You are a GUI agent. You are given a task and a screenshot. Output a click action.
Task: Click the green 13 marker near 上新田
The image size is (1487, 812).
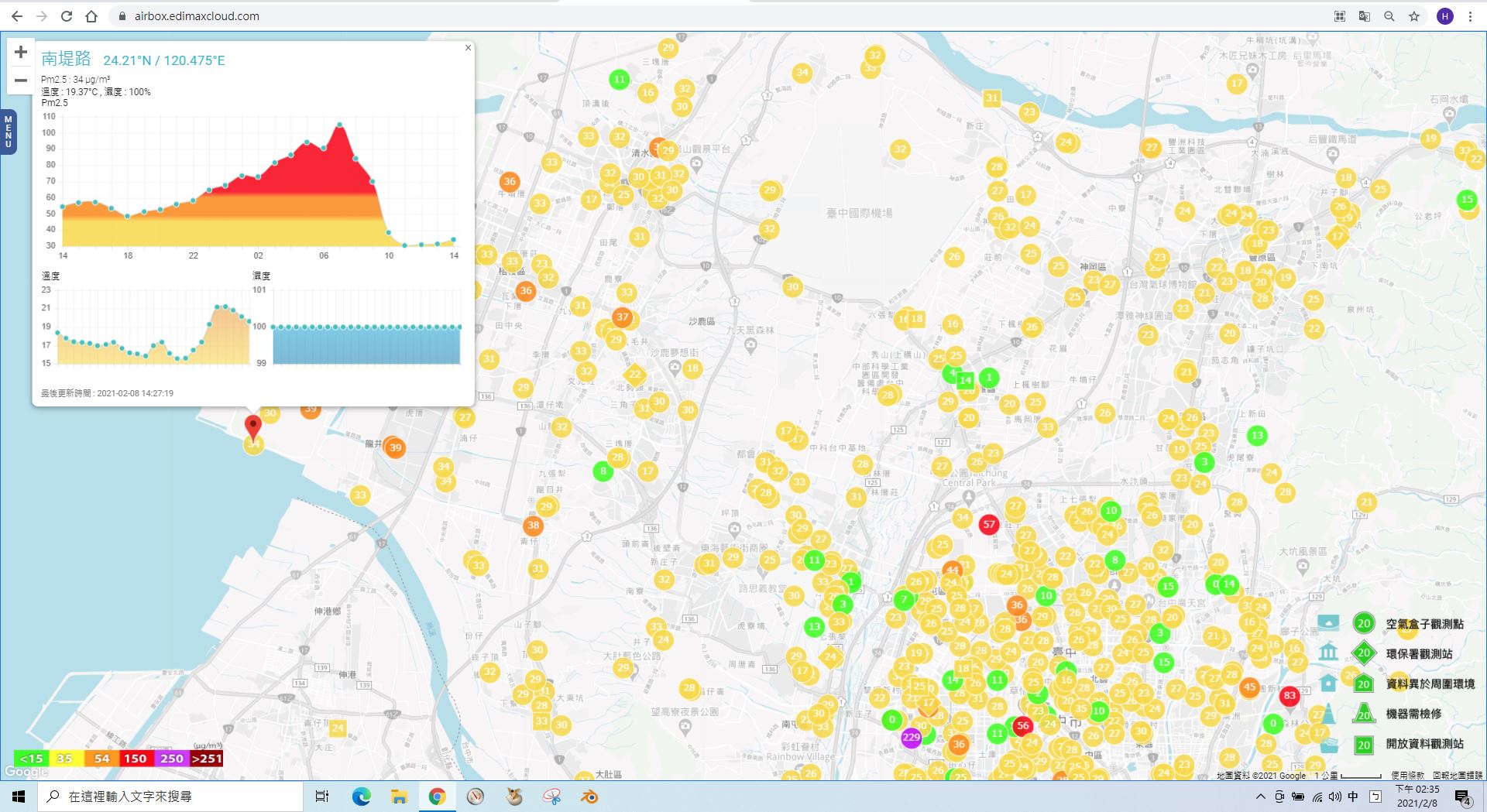[x=1257, y=436]
